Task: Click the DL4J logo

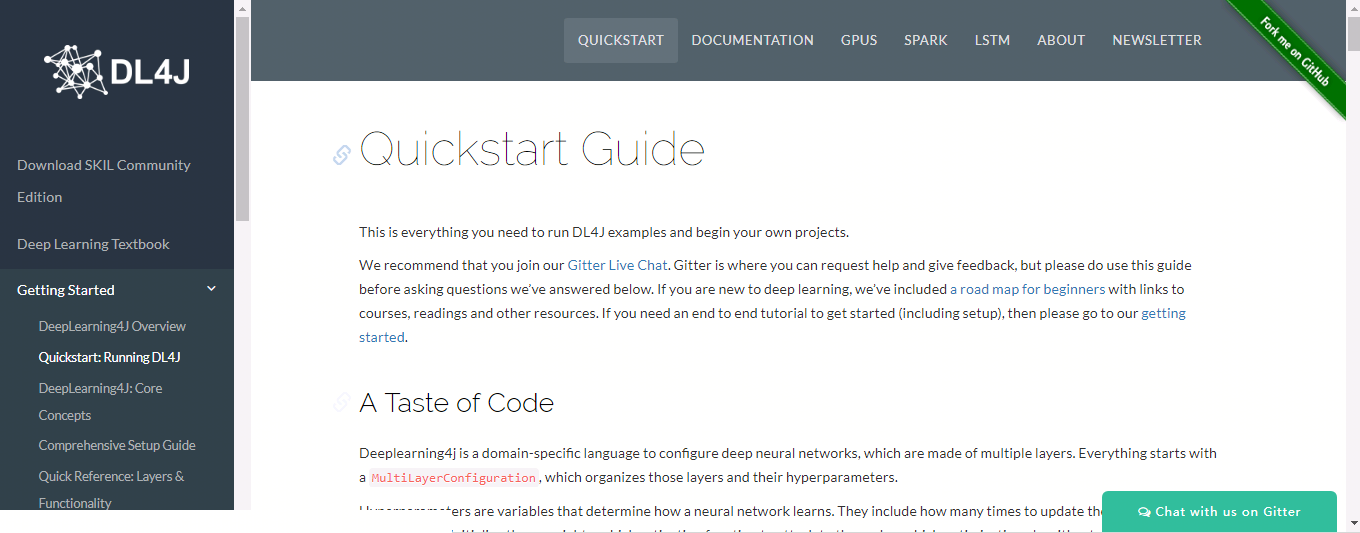Action: (x=117, y=71)
